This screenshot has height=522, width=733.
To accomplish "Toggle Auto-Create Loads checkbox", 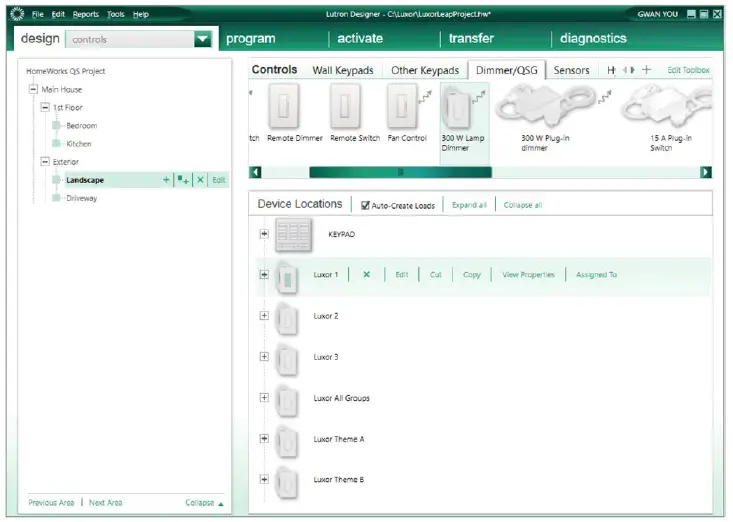I will point(365,205).
